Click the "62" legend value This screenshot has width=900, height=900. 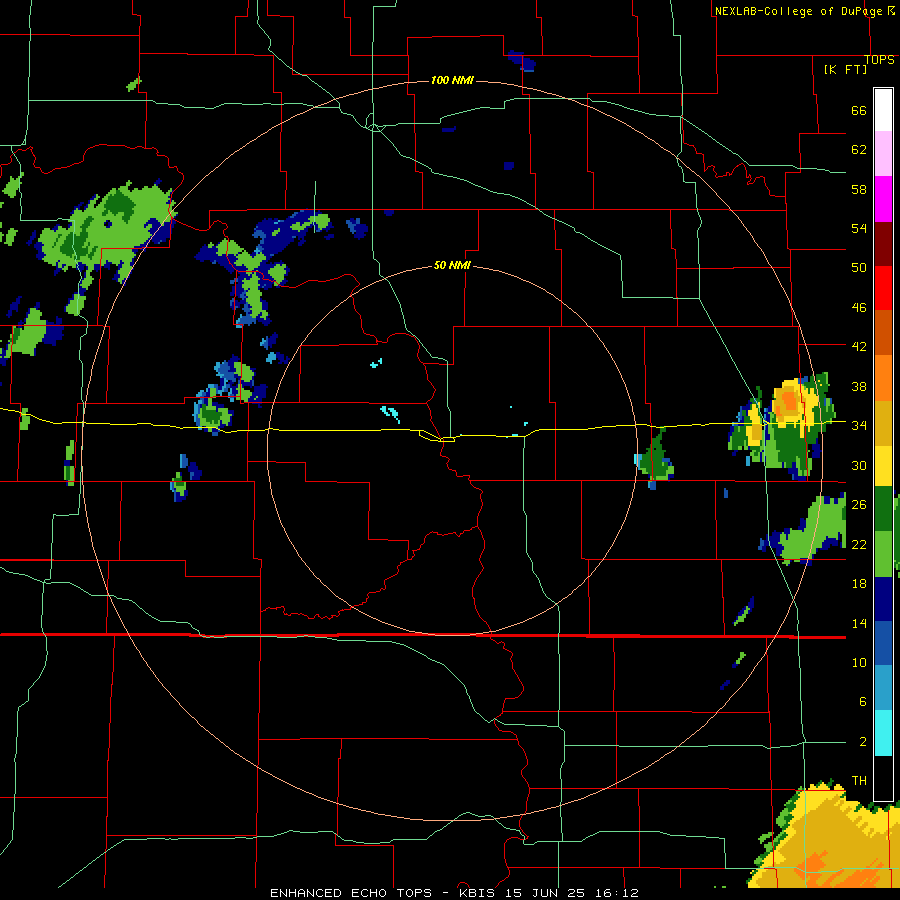click(859, 150)
